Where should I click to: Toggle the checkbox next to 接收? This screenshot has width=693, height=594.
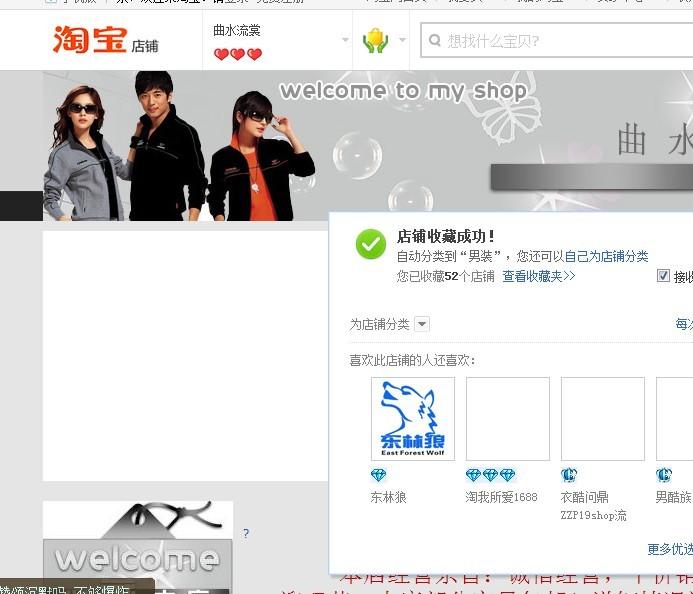[663, 276]
